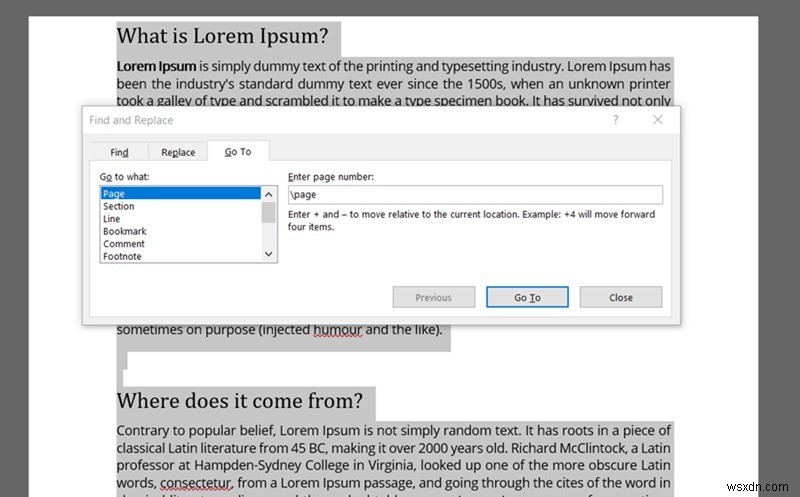The image size is (800, 497).
Task: Click the list scroll up arrow
Action: pyautogui.click(x=268, y=194)
